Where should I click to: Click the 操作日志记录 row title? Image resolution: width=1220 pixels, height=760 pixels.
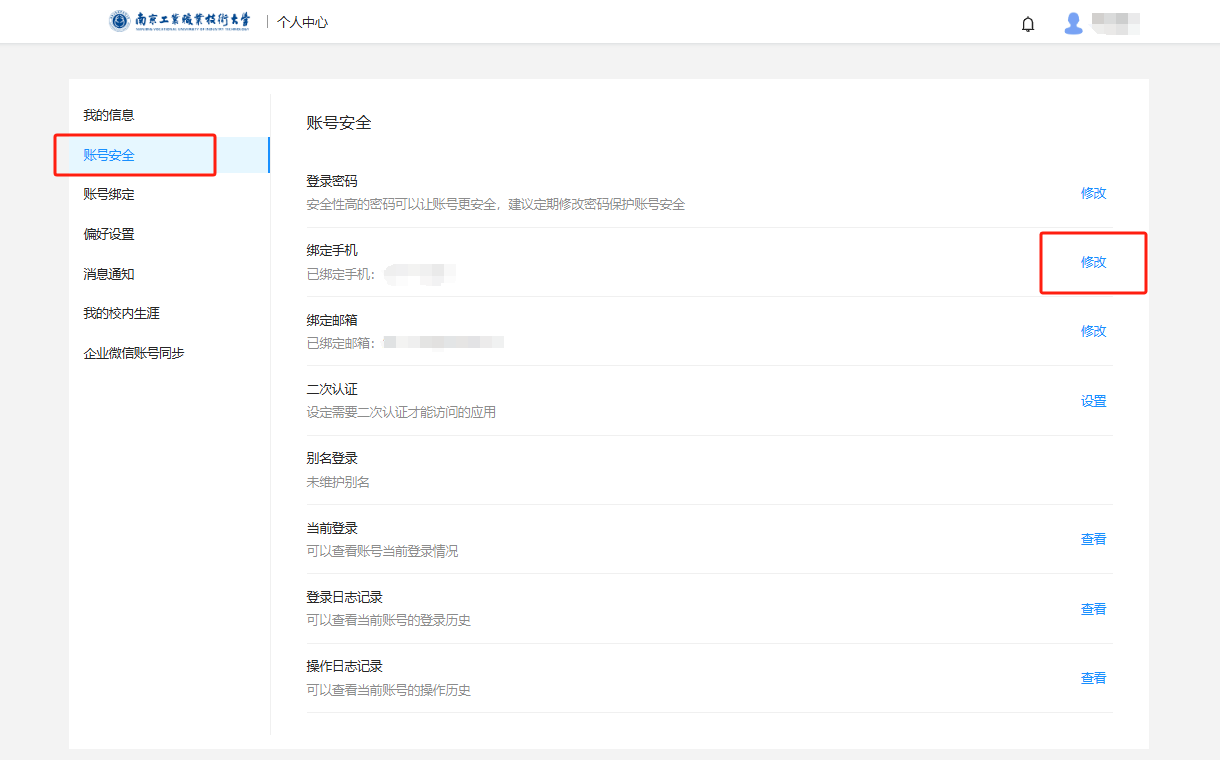pyautogui.click(x=345, y=666)
